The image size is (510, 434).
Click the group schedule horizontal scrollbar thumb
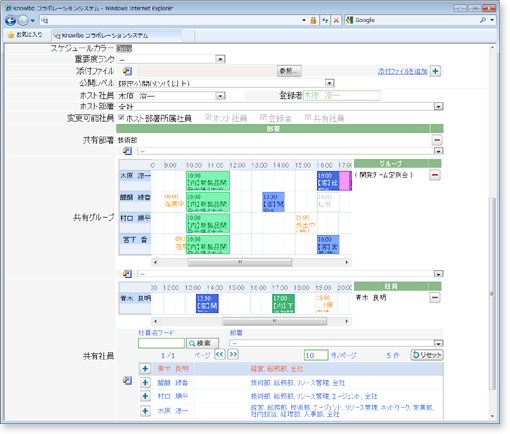coord(240,262)
